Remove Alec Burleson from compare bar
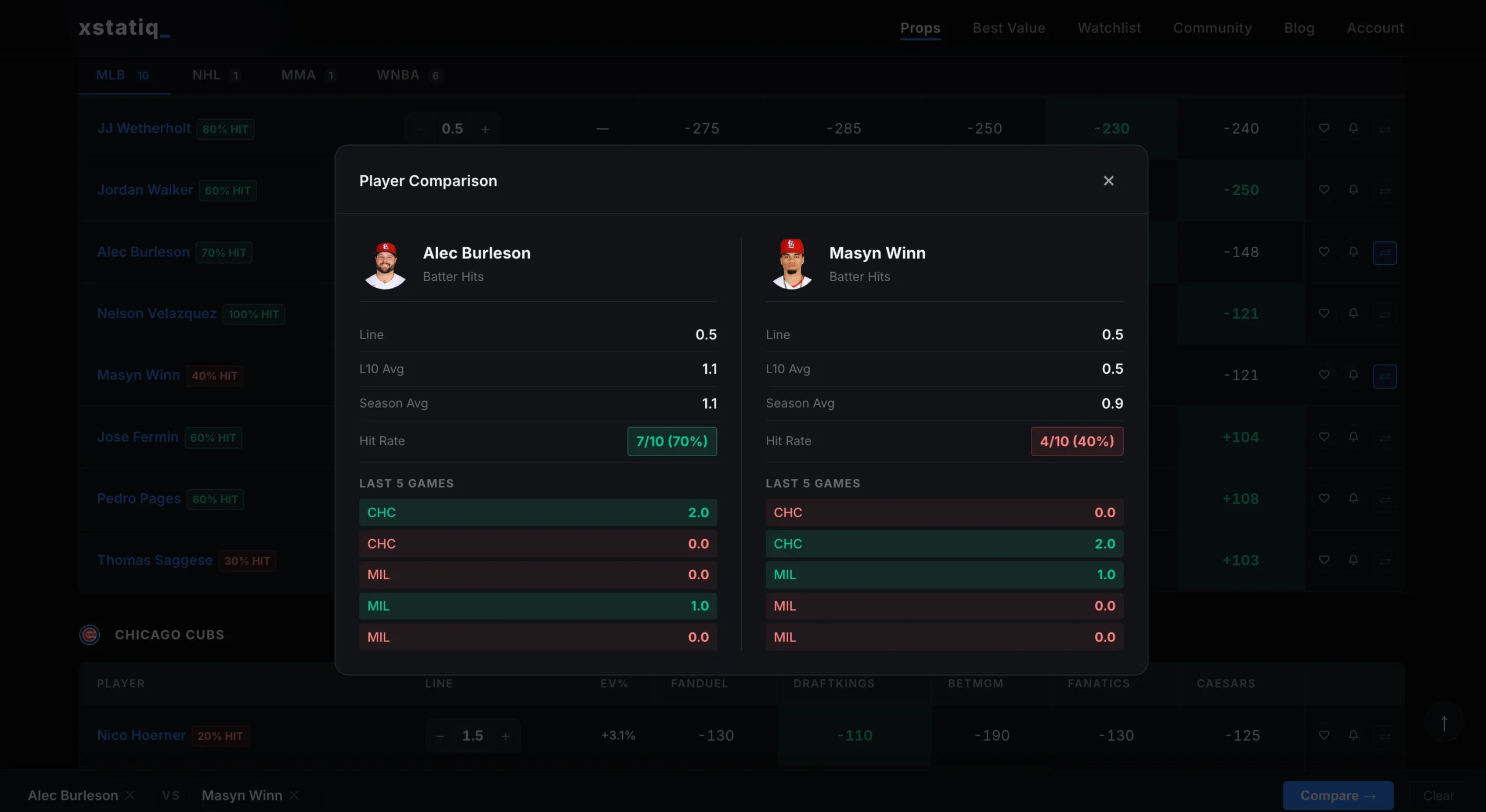Image resolution: width=1486 pixels, height=812 pixels. point(130,795)
